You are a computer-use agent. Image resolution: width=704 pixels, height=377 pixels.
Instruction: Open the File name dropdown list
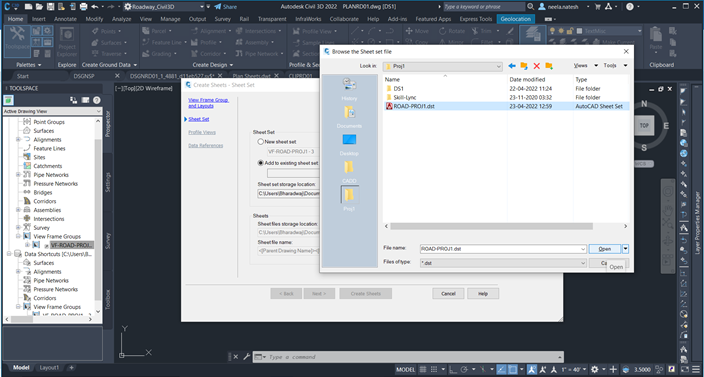(x=583, y=249)
